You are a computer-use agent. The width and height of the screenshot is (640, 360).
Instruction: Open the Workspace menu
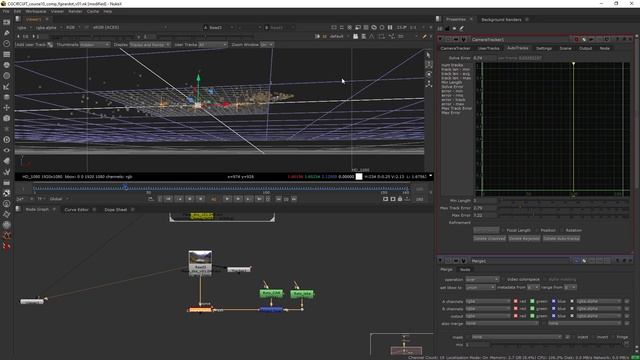36,11
